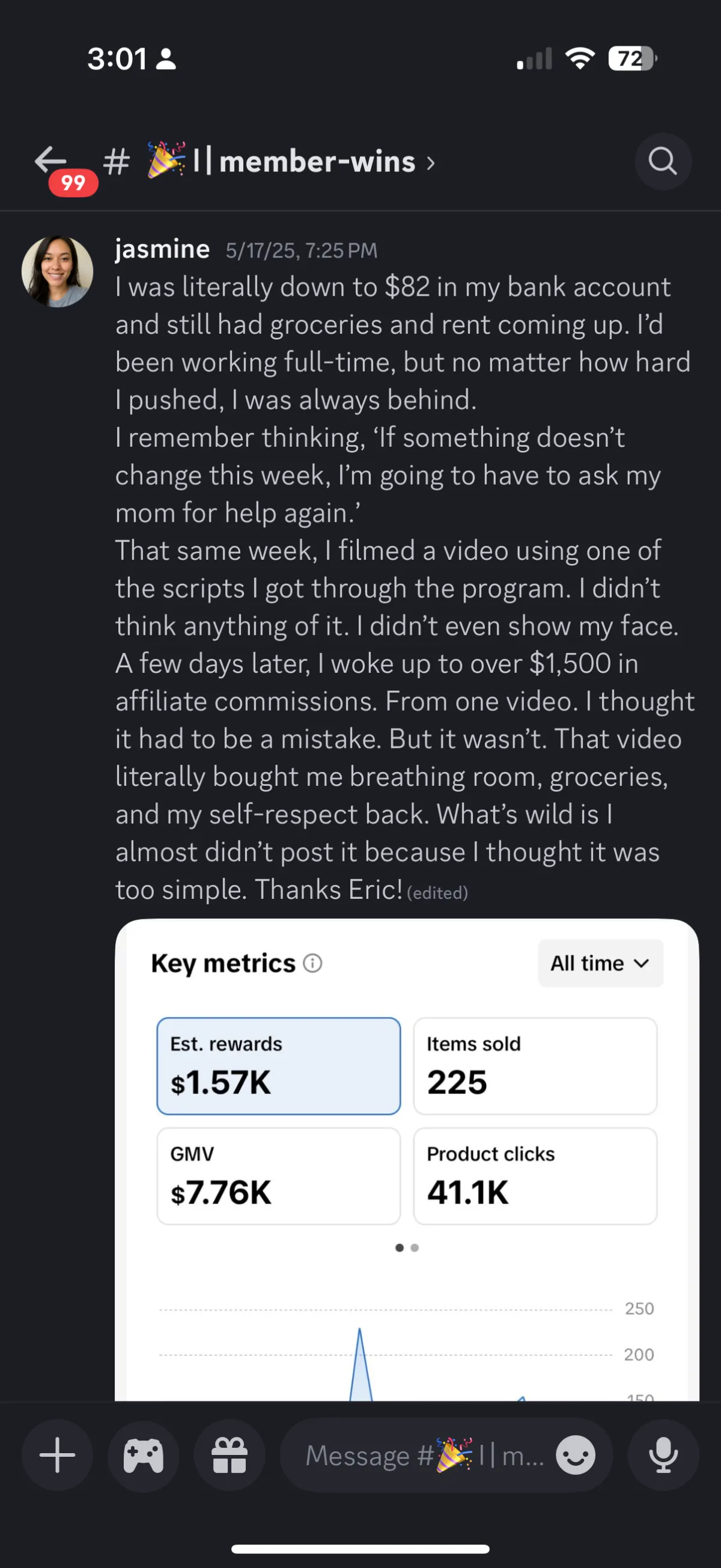
Task: Open the emoji picker smiley
Action: 576,1456
